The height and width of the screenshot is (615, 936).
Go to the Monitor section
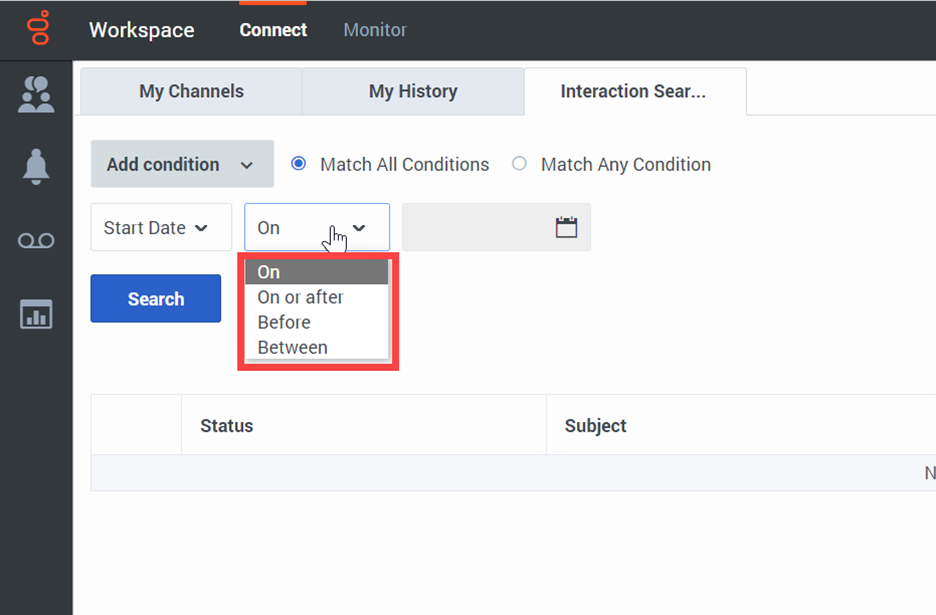(375, 30)
